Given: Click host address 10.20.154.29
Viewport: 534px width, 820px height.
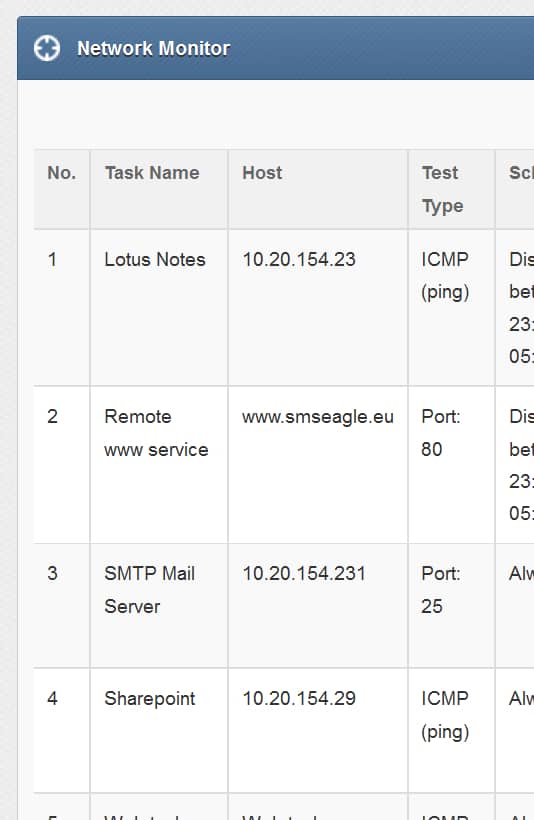Looking at the screenshot, I should coord(299,698).
